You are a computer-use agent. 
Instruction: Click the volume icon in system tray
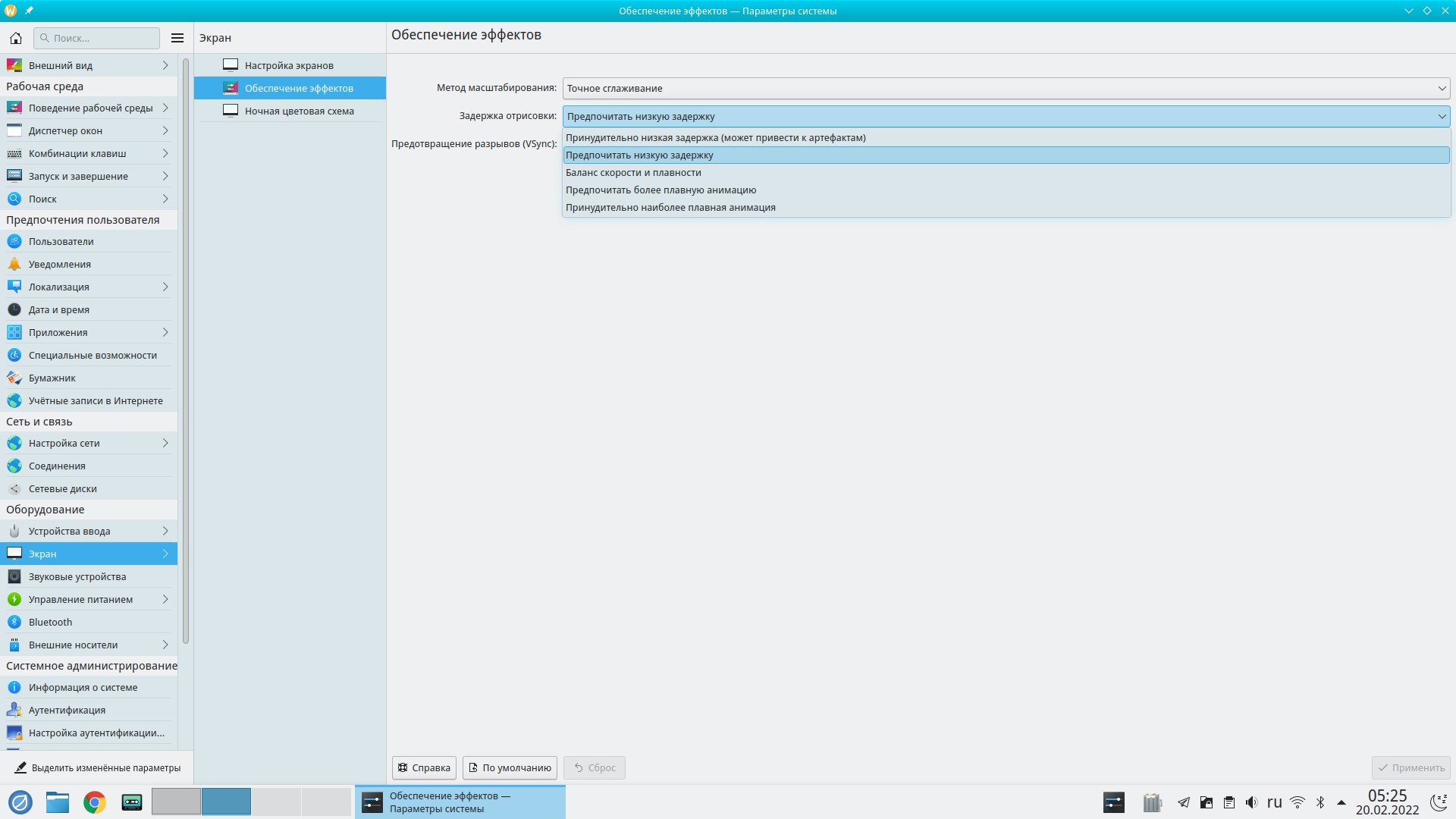click(1251, 802)
